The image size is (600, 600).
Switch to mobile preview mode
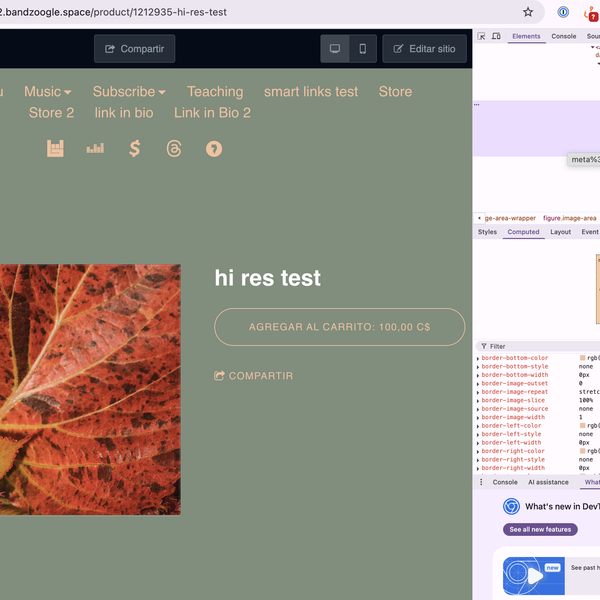[x=362, y=49]
